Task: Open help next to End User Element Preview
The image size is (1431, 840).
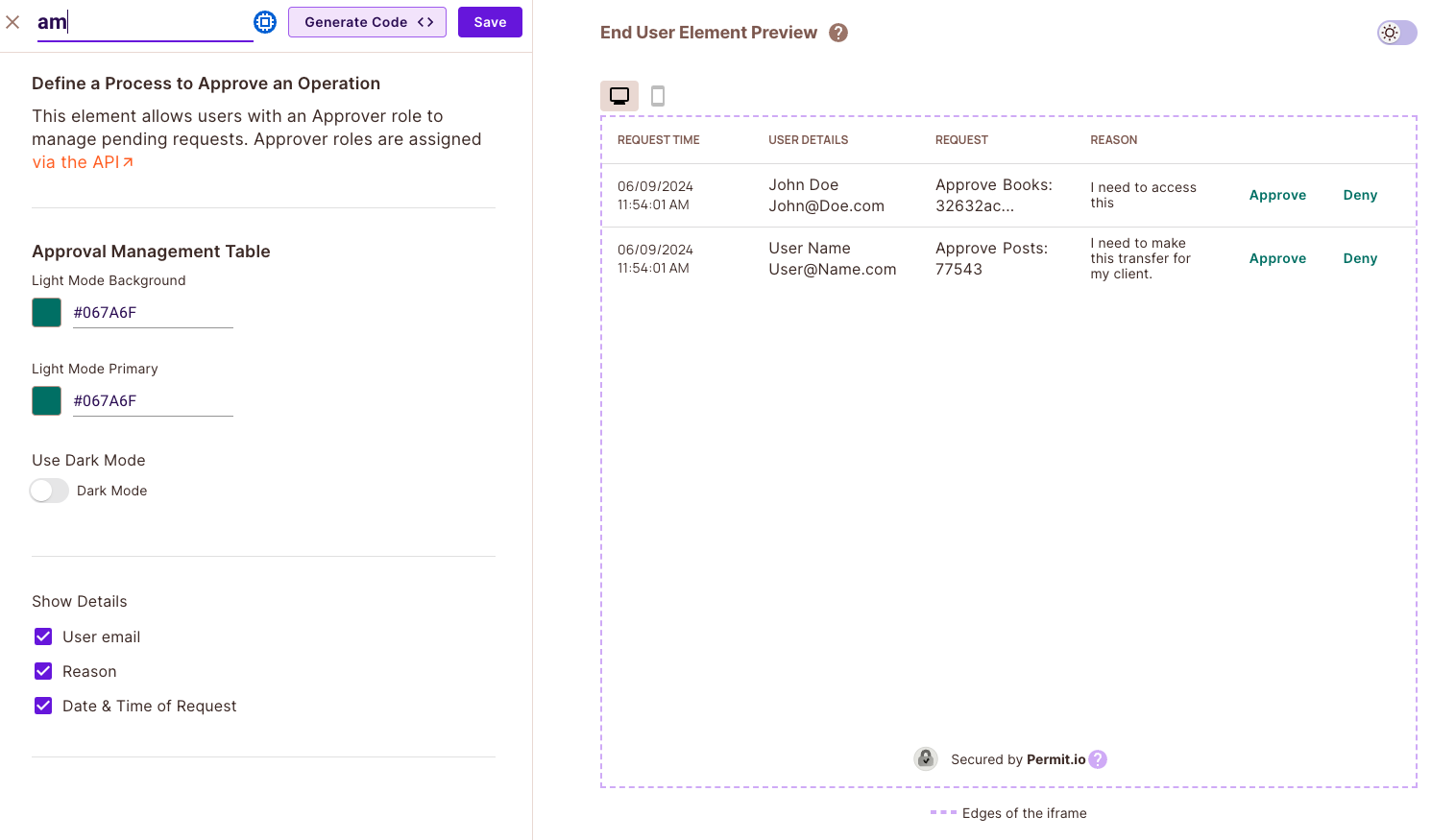Action: [x=837, y=32]
